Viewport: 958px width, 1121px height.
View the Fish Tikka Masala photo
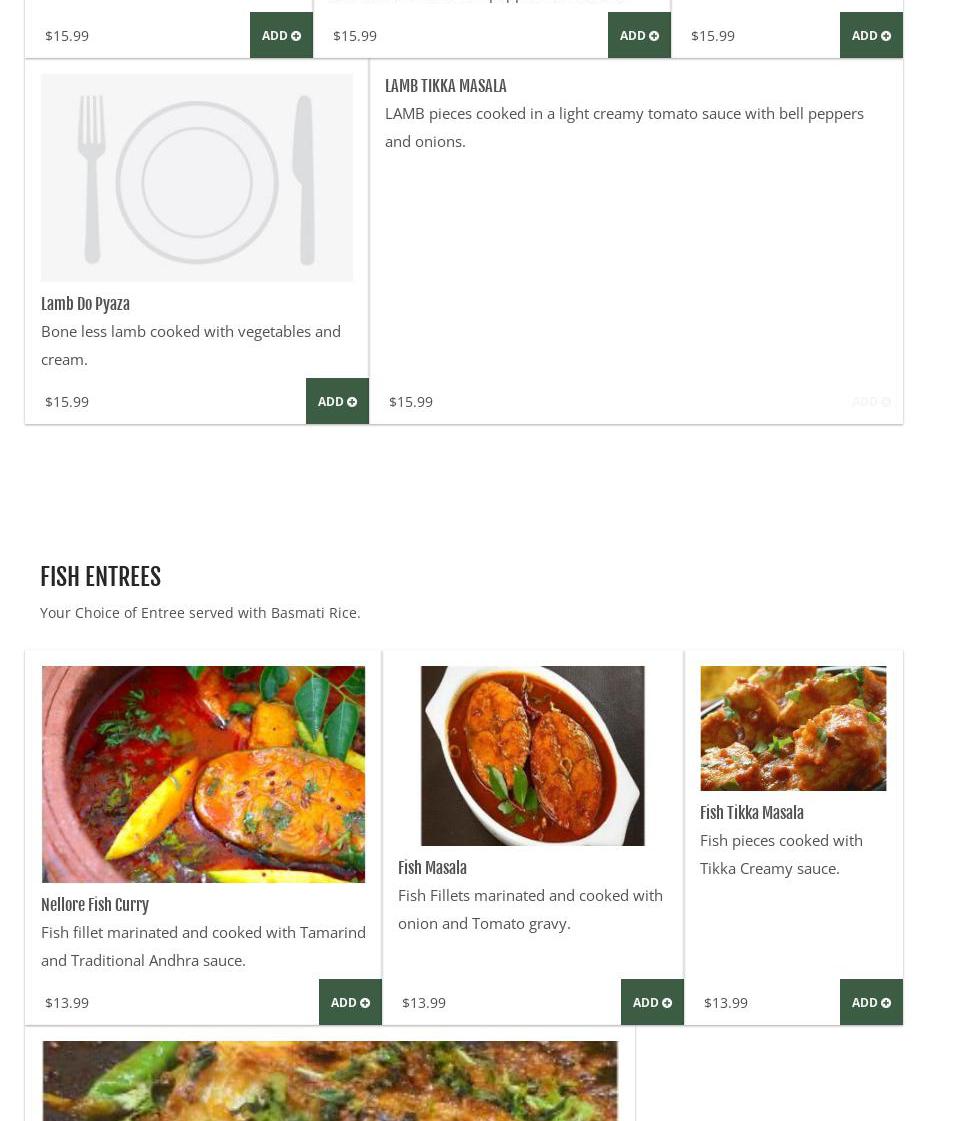click(793, 728)
